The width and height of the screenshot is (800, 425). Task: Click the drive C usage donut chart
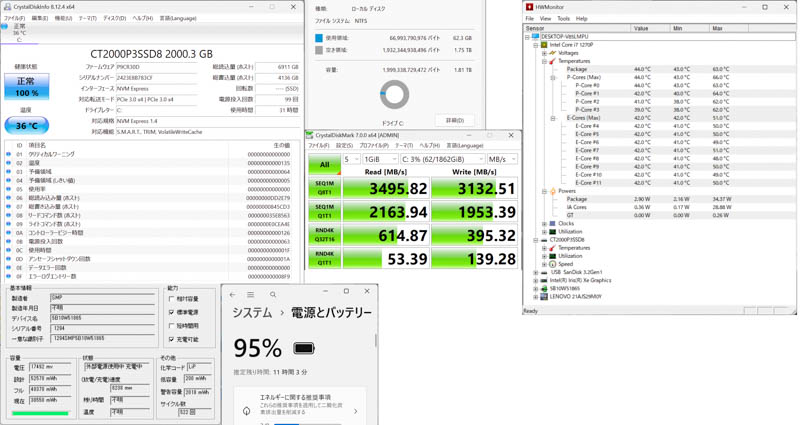(394, 95)
